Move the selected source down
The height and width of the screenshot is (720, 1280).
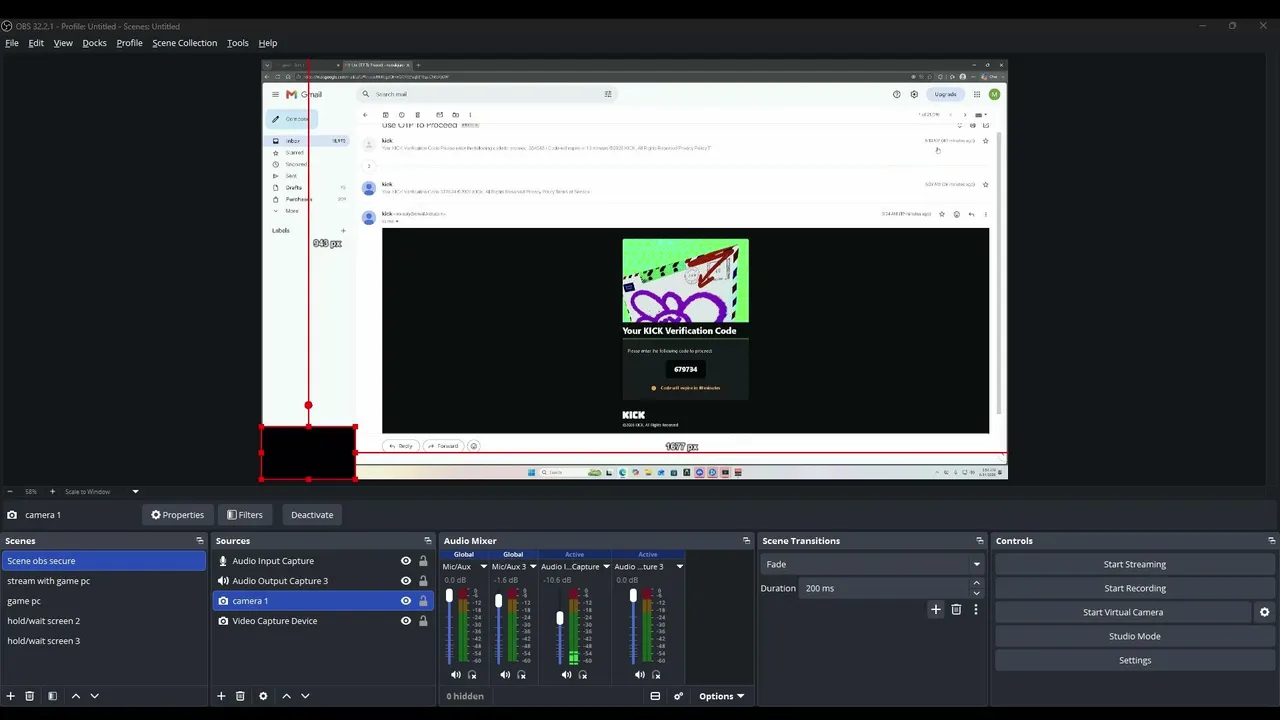[x=305, y=696]
